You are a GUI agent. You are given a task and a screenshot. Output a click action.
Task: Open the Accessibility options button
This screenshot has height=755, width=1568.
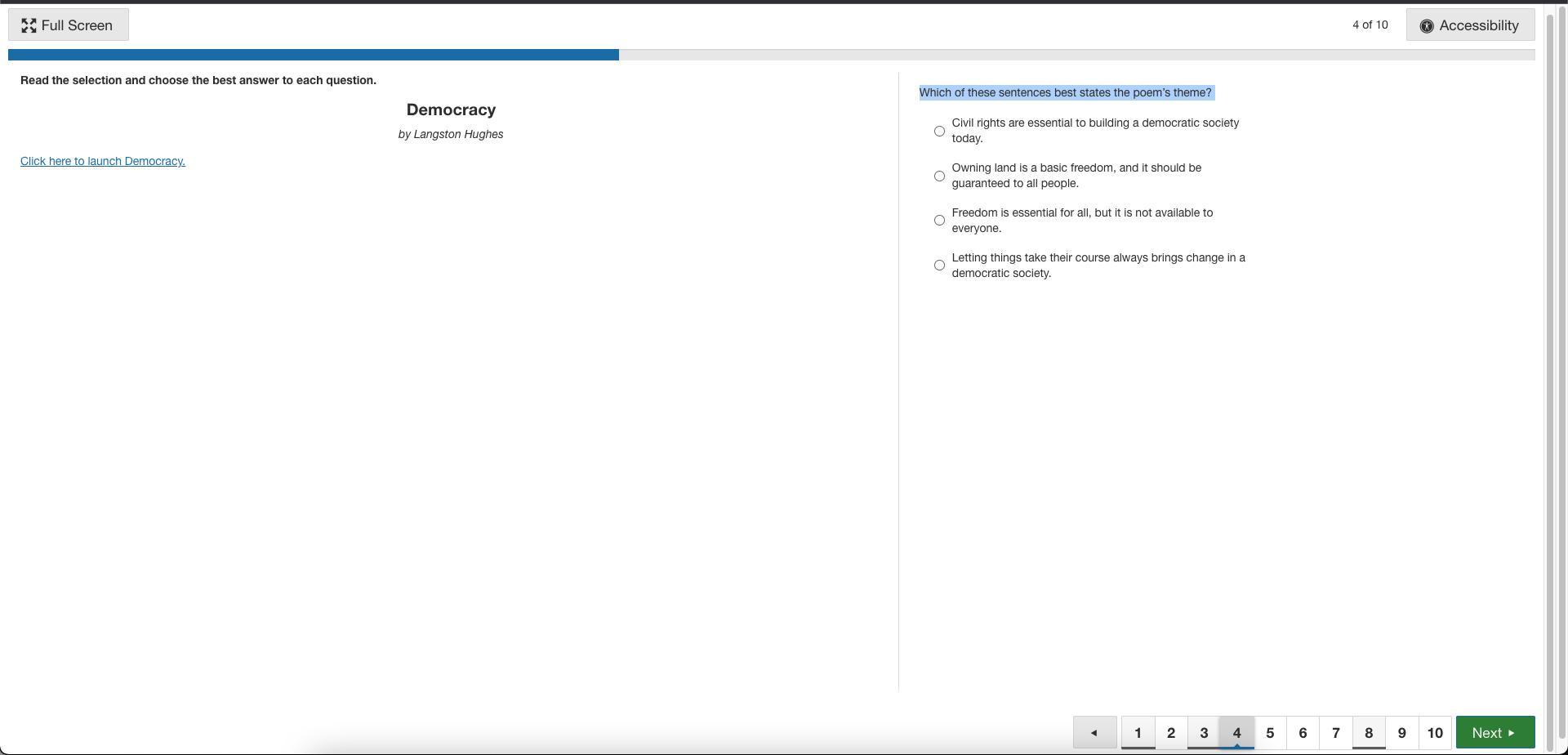[1470, 25]
